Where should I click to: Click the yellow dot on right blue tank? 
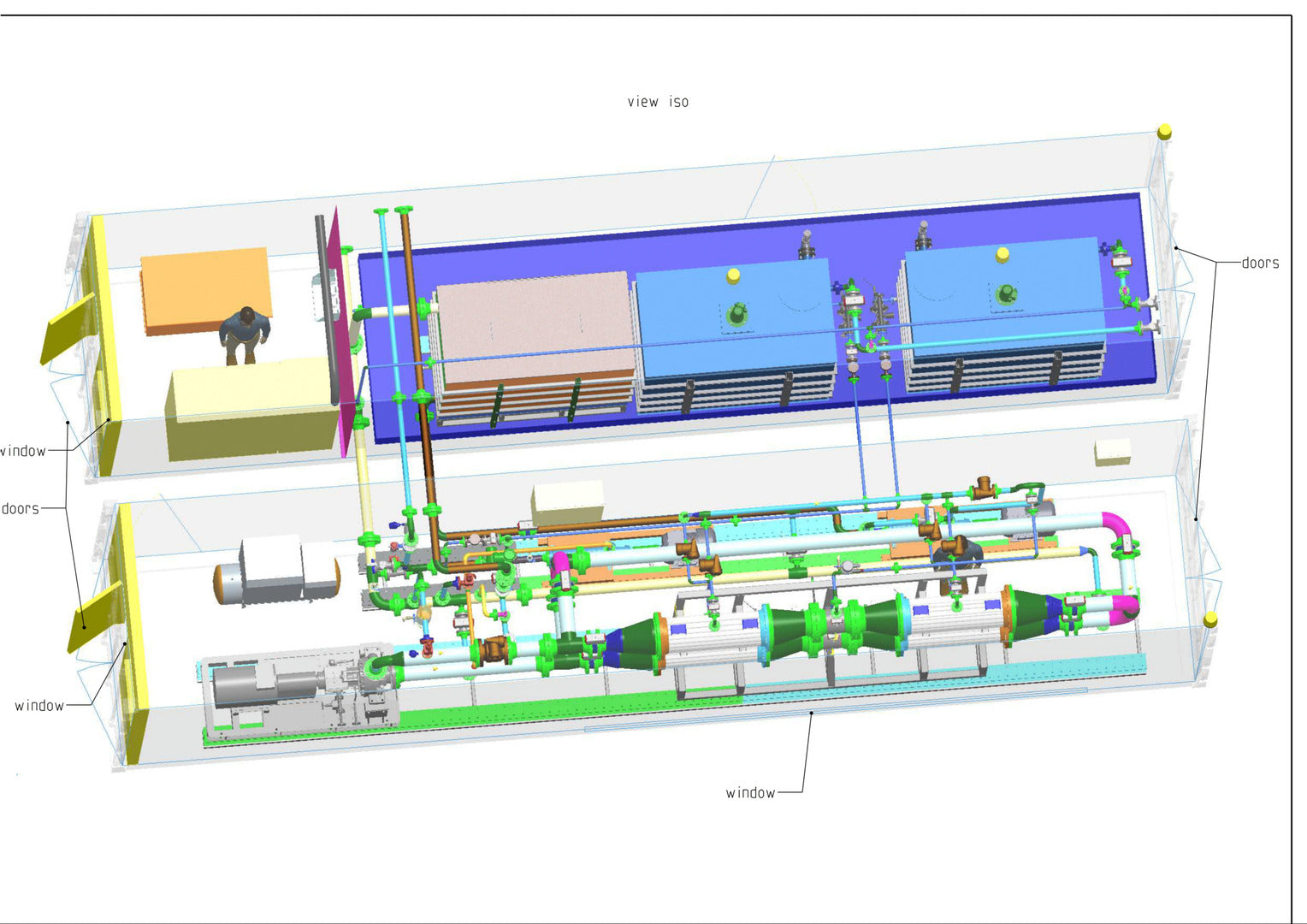[x=1002, y=254]
